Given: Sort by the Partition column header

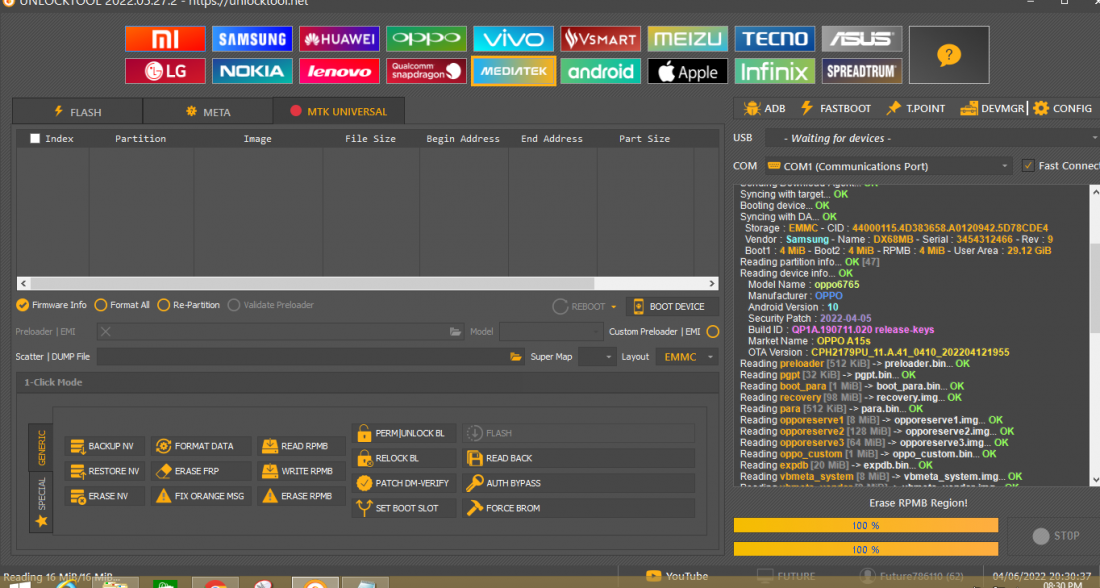Looking at the screenshot, I should coord(141,138).
